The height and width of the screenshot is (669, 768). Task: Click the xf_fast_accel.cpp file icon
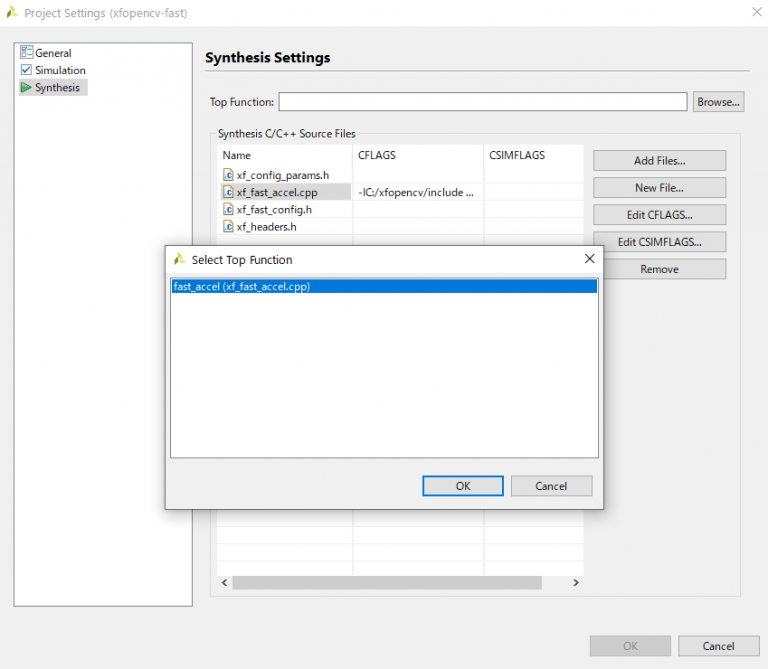point(228,192)
